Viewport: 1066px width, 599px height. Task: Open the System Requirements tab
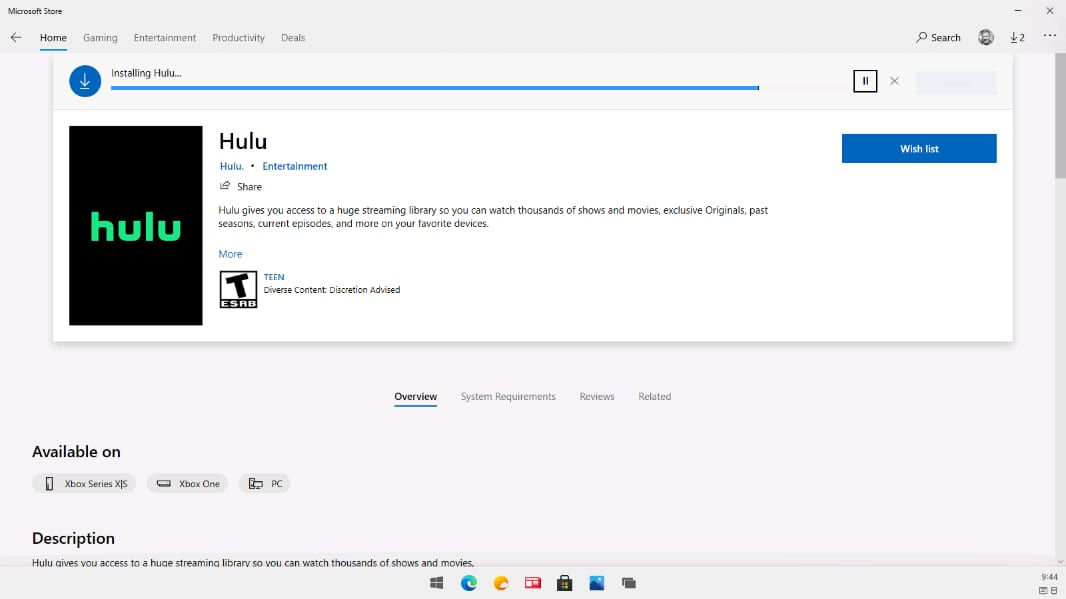pyautogui.click(x=508, y=397)
